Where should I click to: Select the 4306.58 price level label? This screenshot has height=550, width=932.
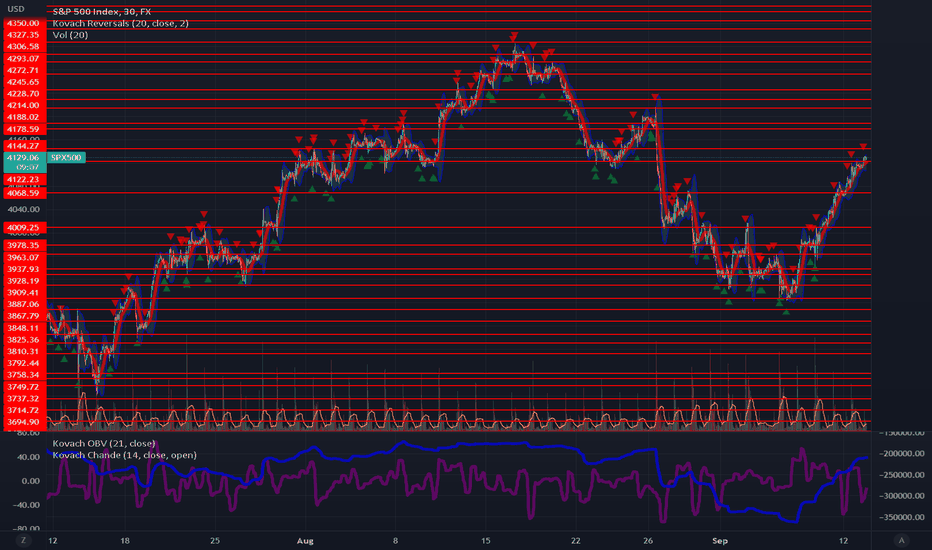click(24, 46)
